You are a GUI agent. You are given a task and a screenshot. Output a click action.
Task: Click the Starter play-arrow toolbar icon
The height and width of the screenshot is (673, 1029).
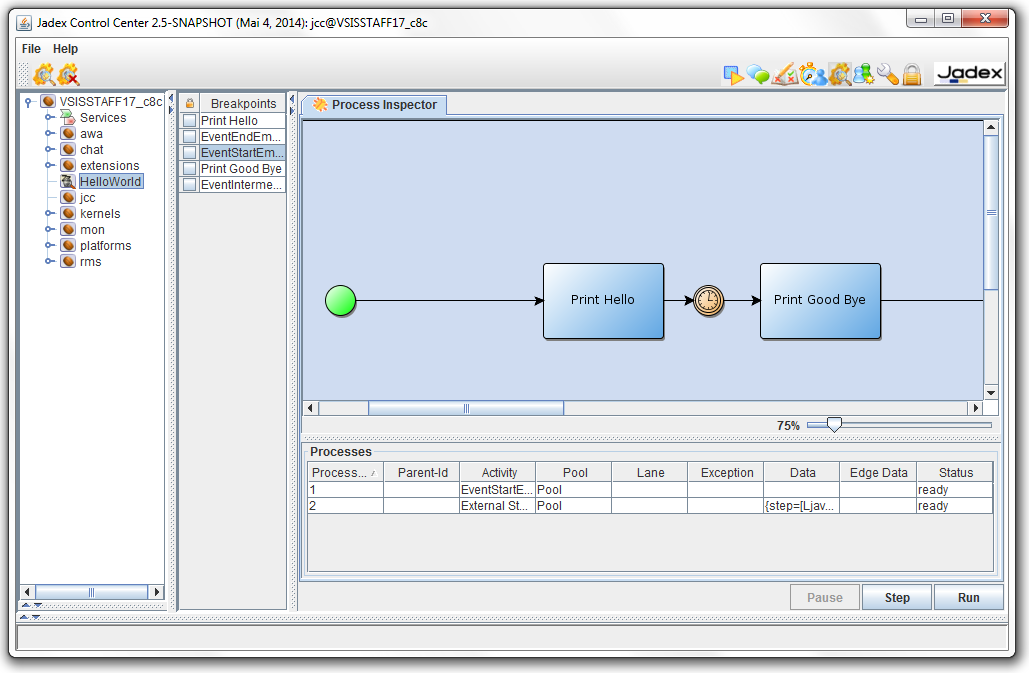tap(733, 75)
